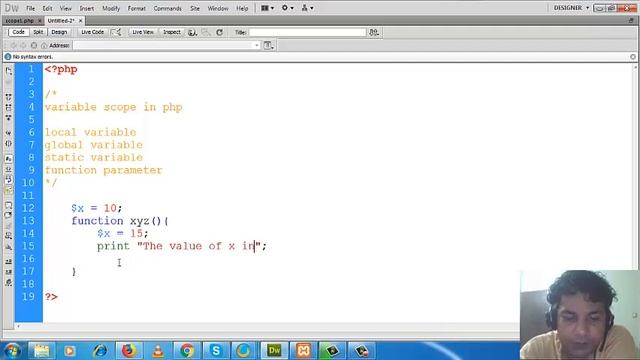Toggle line numbers in coding toolbar
640x360 pixels.
tap(9, 159)
